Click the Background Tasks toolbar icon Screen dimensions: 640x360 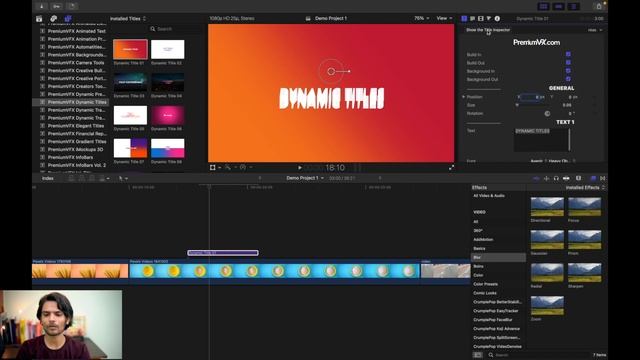(x=72, y=6)
